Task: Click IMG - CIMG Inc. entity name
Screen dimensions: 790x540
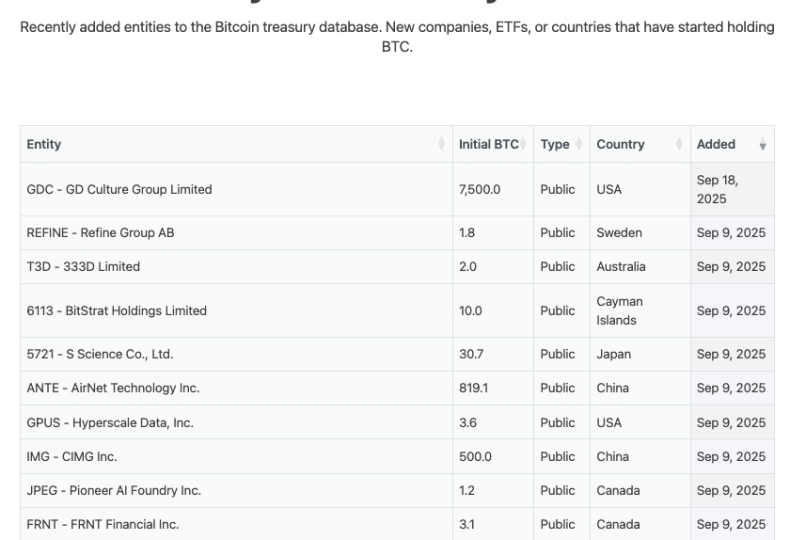Action: (x=72, y=457)
